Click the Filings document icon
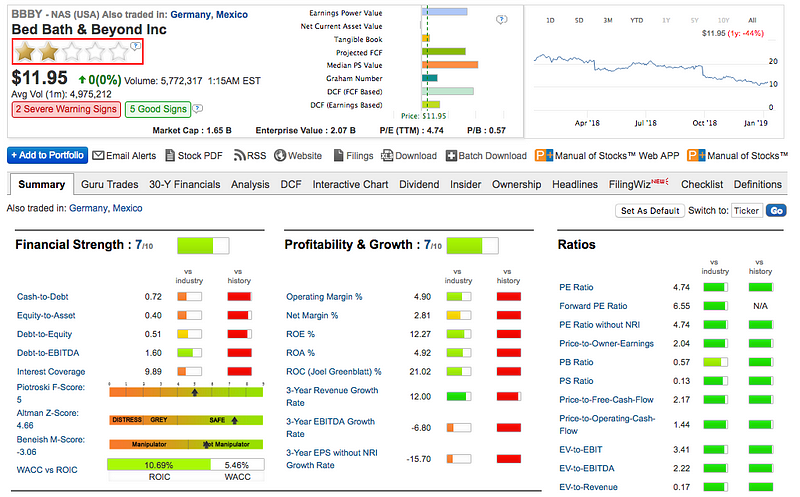The width and height of the screenshot is (800, 497). pyautogui.click(x=338, y=156)
